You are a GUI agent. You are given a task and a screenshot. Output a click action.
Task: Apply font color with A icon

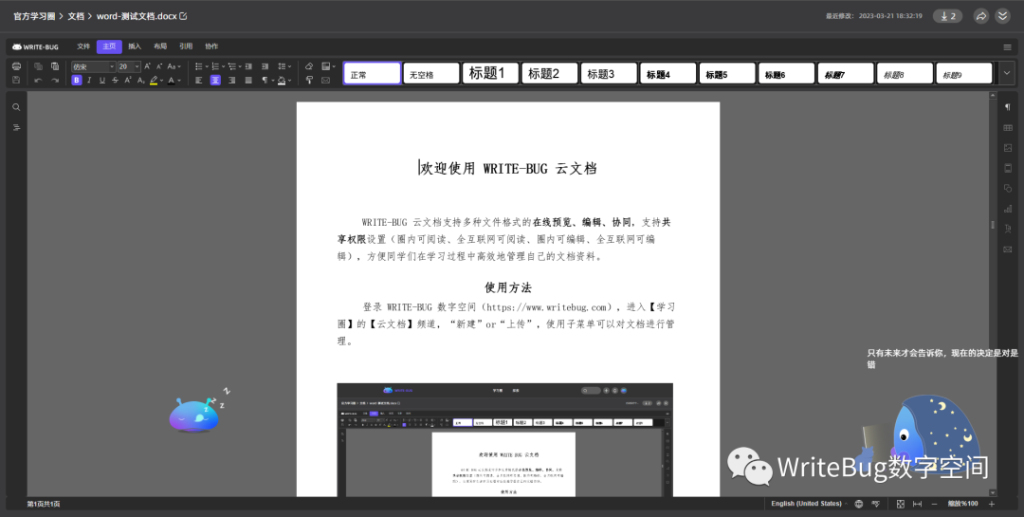tap(170, 80)
